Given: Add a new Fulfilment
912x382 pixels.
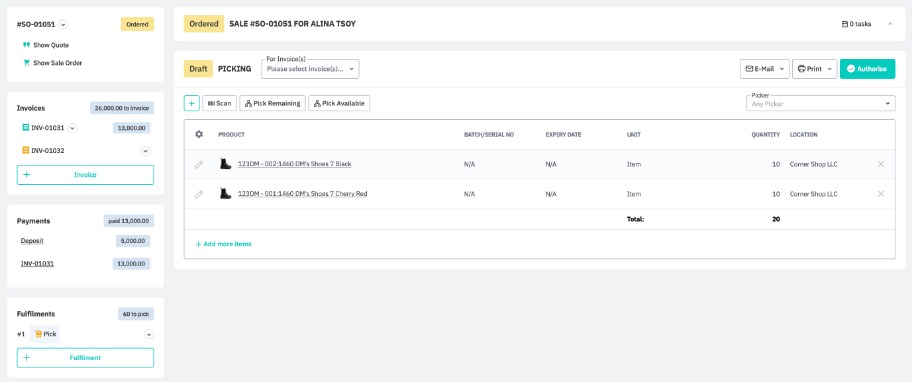Looking at the screenshot, I should [x=86, y=358].
